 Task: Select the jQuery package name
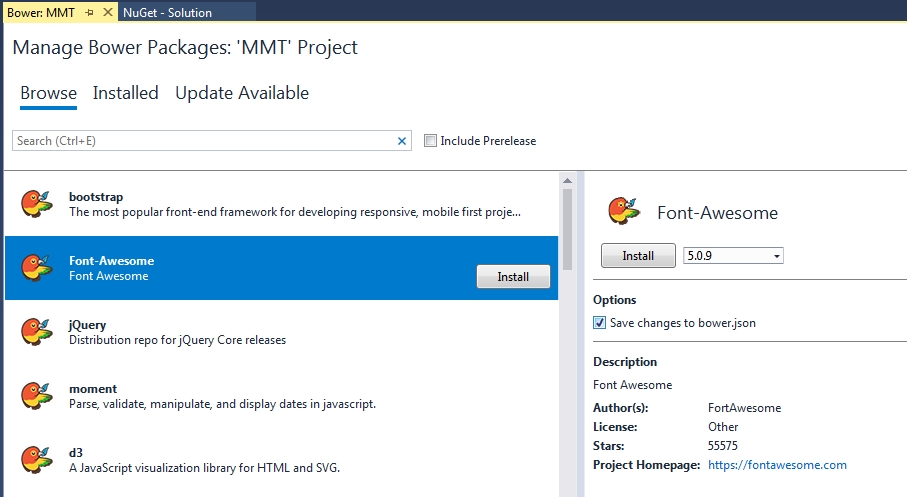coord(87,325)
